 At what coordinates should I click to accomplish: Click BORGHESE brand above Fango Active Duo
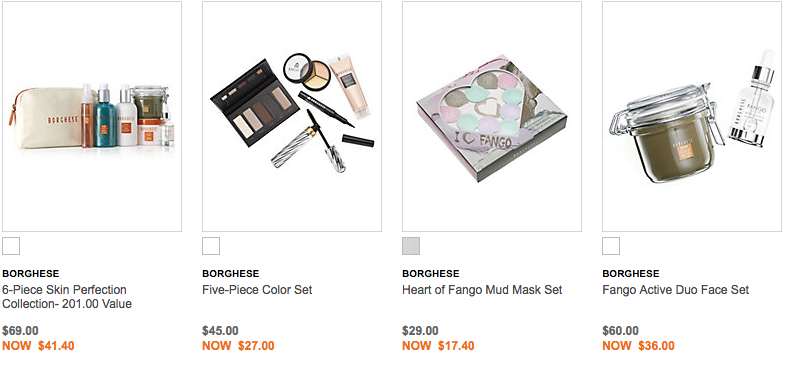pyautogui.click(x=631, y=274)
